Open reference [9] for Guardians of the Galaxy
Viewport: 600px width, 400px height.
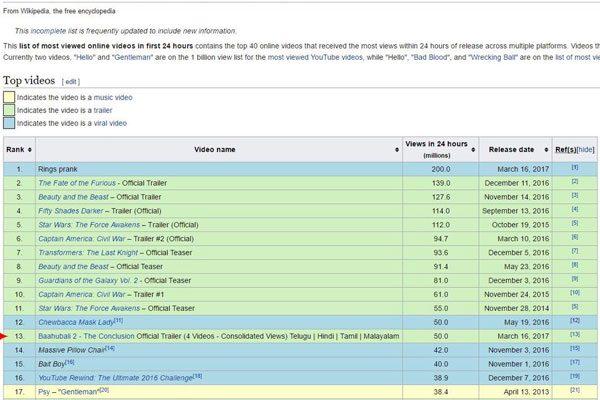coord(575,279)
